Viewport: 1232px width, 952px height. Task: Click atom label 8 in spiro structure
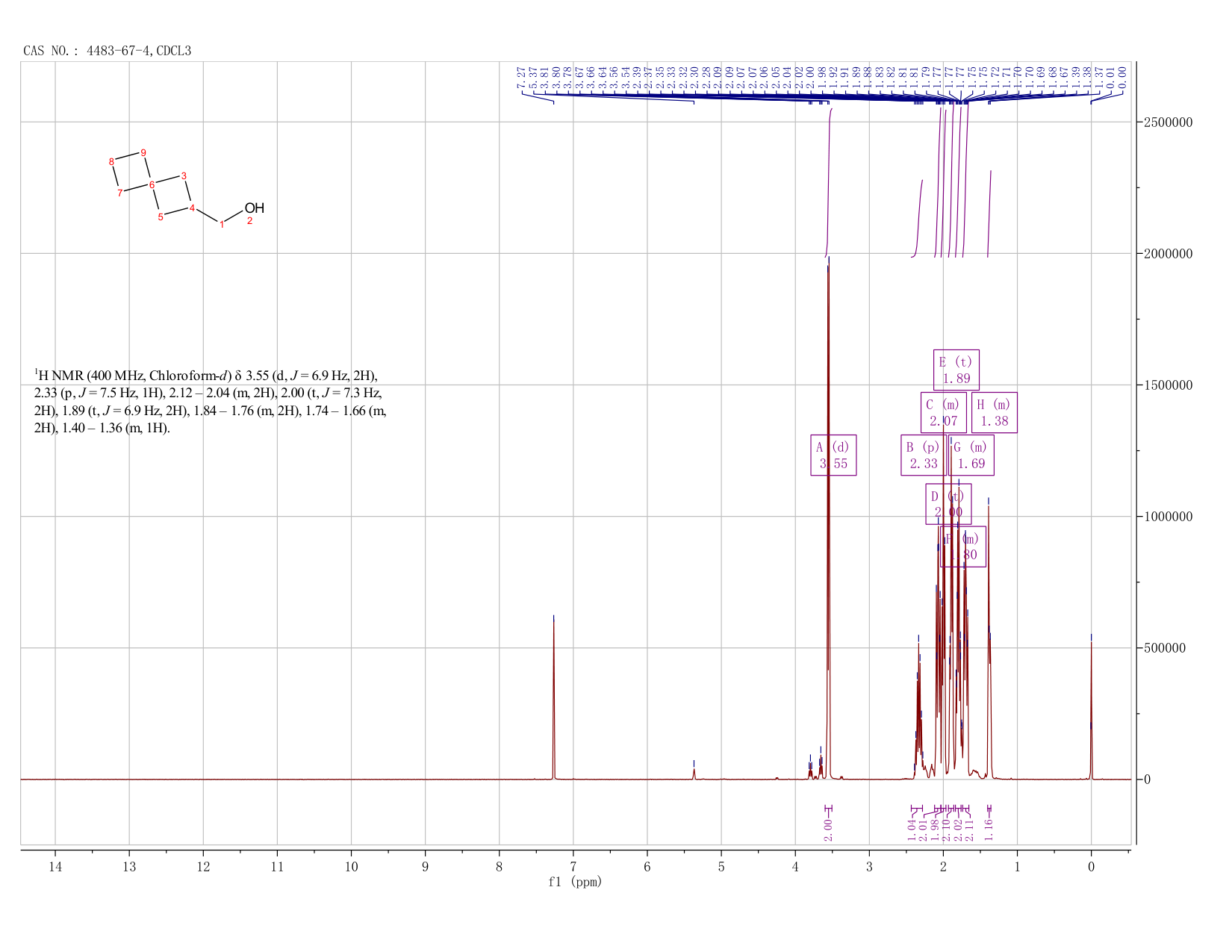[111, 162]
